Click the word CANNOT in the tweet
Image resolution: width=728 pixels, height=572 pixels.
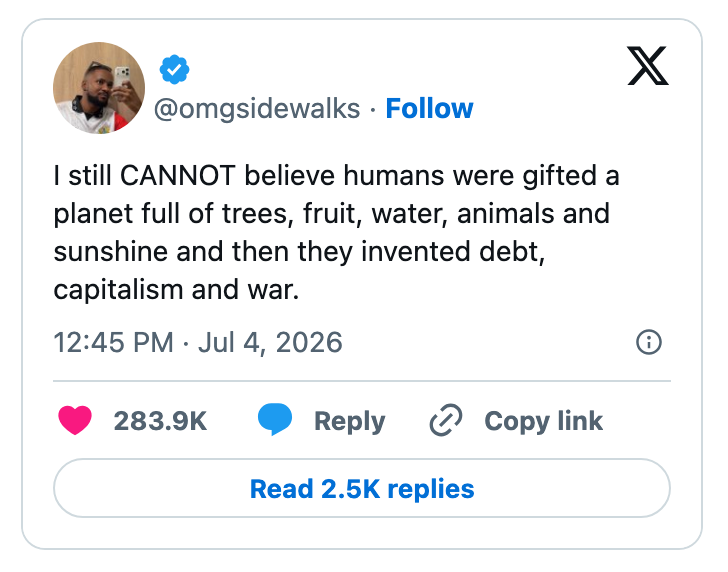coord(178,176)
